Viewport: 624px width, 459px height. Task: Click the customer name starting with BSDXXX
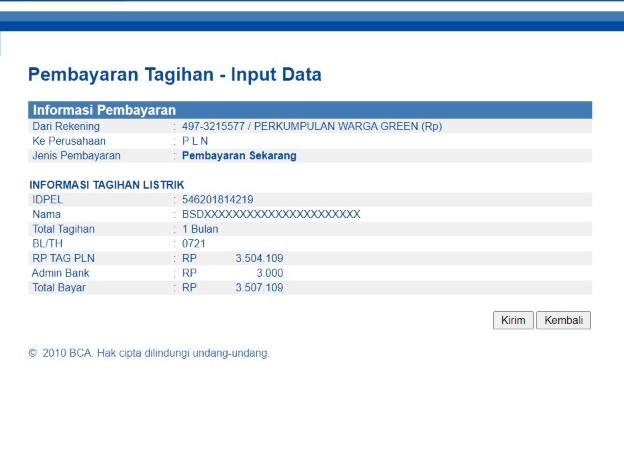270,214
